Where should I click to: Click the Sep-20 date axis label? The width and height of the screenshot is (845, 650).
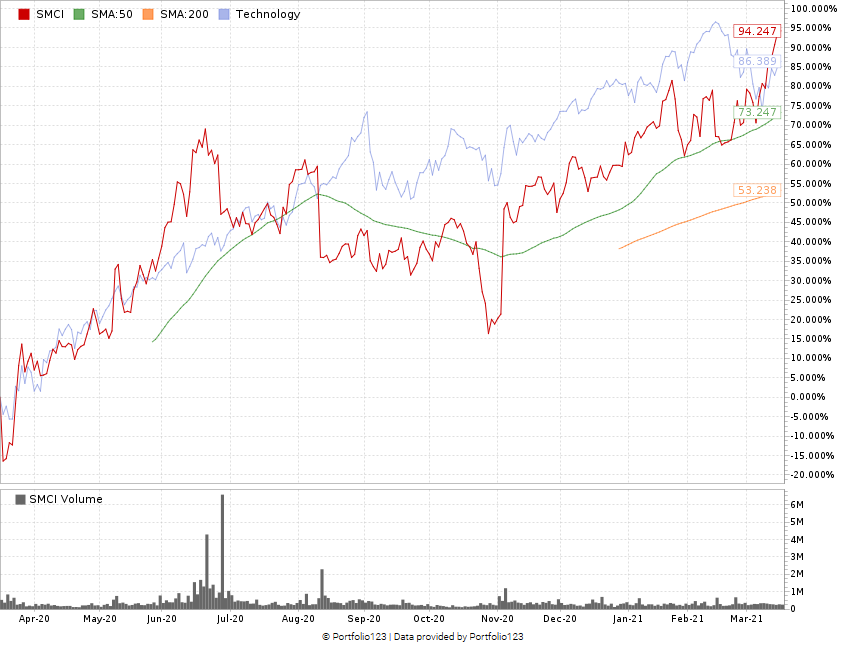pos(364,619)
